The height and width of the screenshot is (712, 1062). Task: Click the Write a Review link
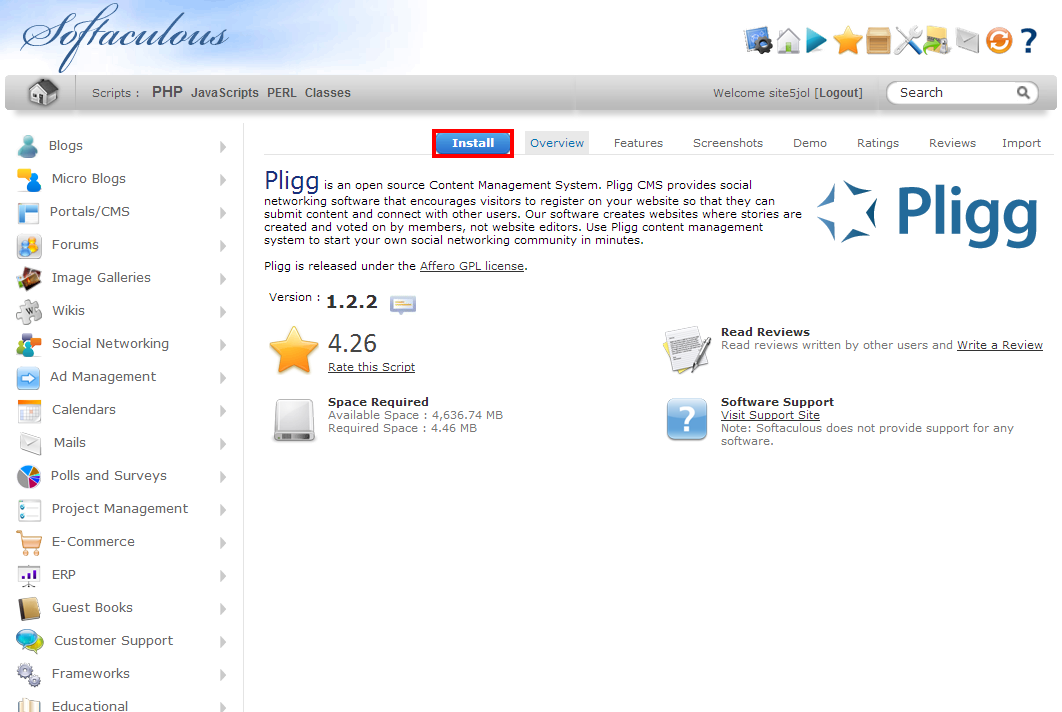pyautogui.click(x=1000, y=345)
